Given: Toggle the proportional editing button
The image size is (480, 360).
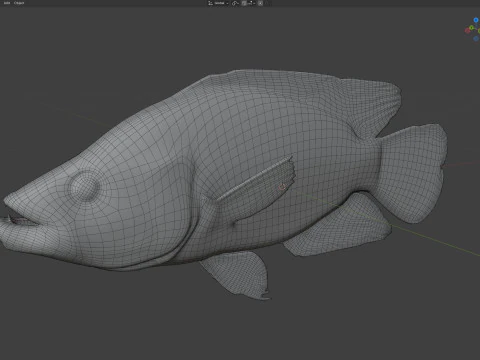Looking at the screenshot, I should tap(260, 3).
